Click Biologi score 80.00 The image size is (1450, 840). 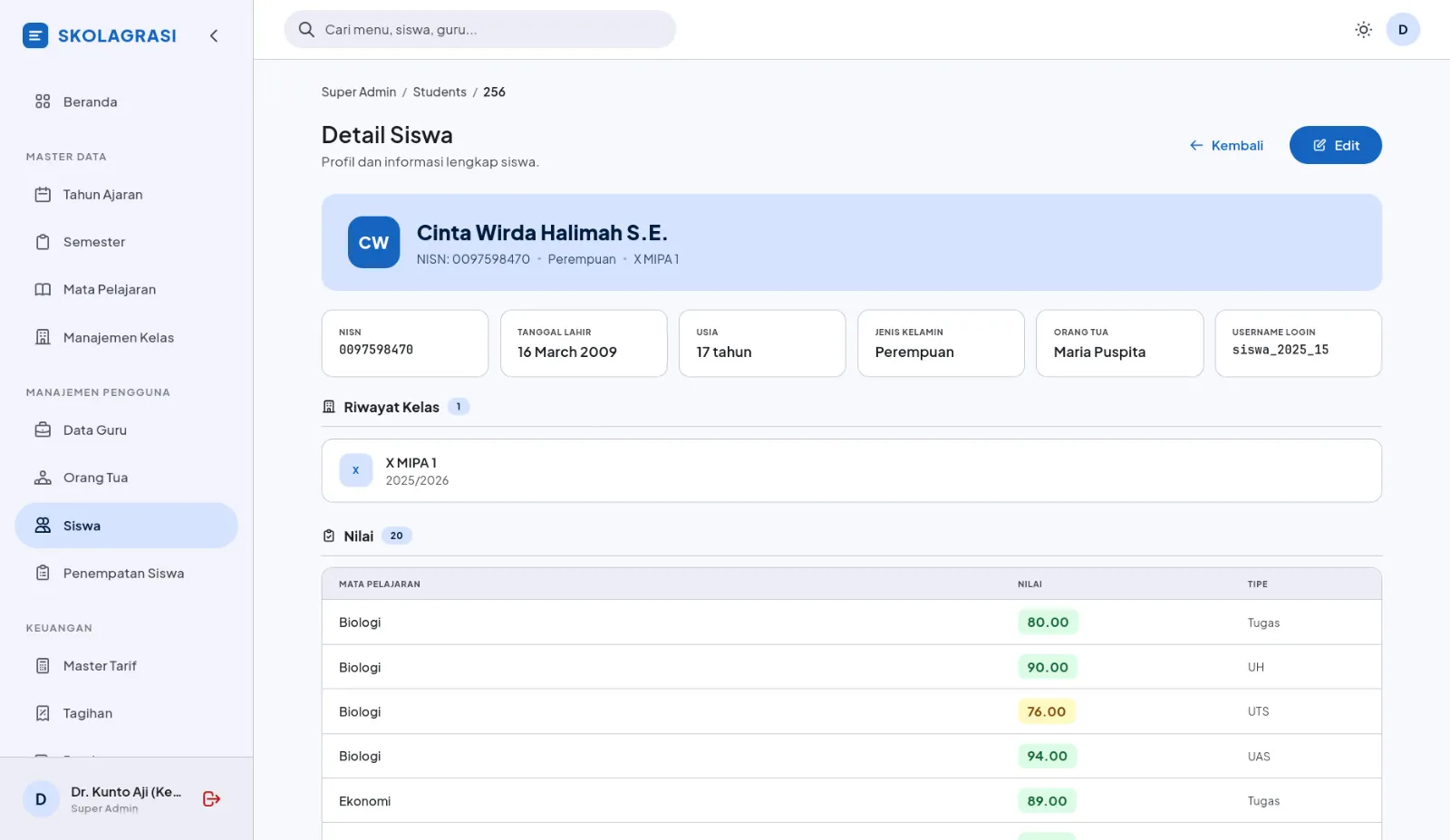tap(1048, 623)
